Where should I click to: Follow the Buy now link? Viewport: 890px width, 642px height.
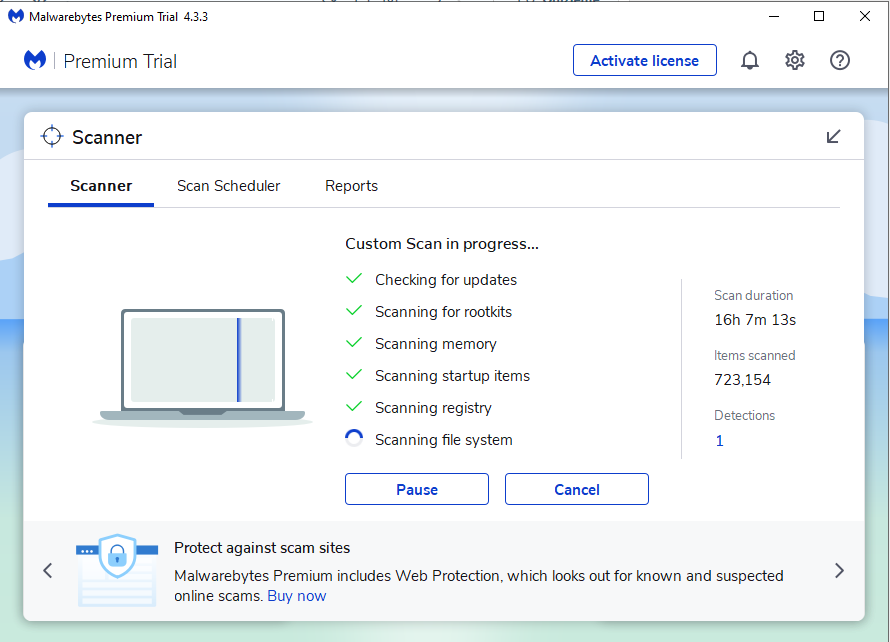[297, 596]
